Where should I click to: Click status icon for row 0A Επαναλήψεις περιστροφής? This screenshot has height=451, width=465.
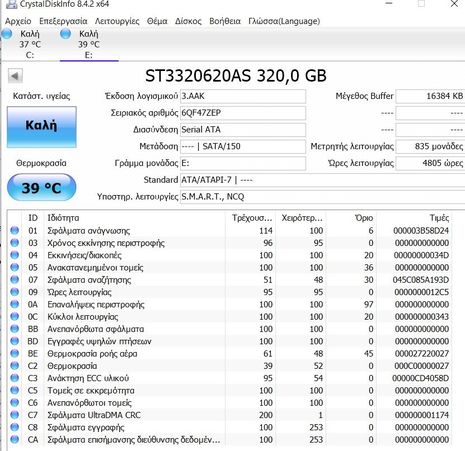tap(14, 304)
